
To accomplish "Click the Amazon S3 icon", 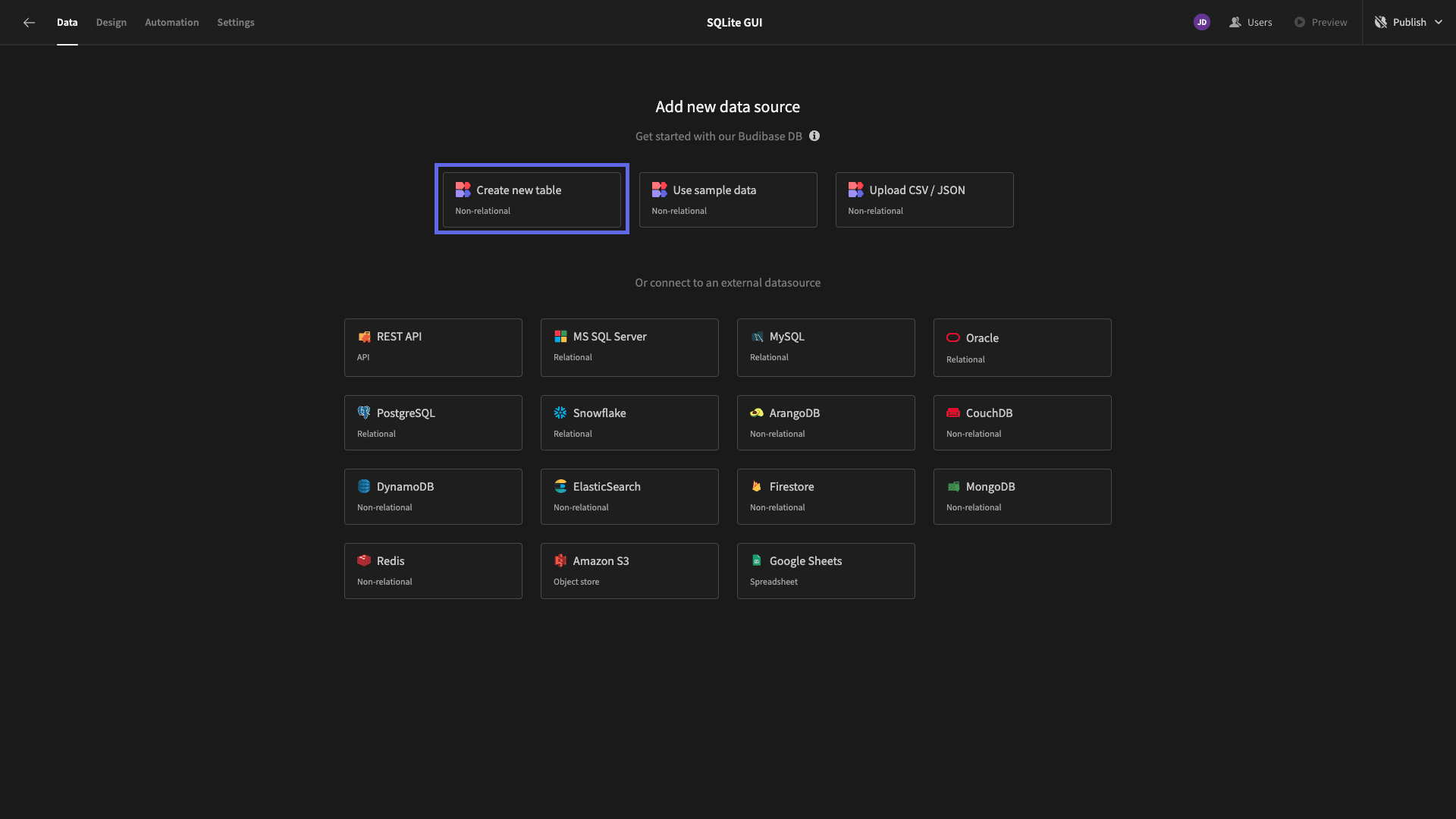I will tap(560, 560).
